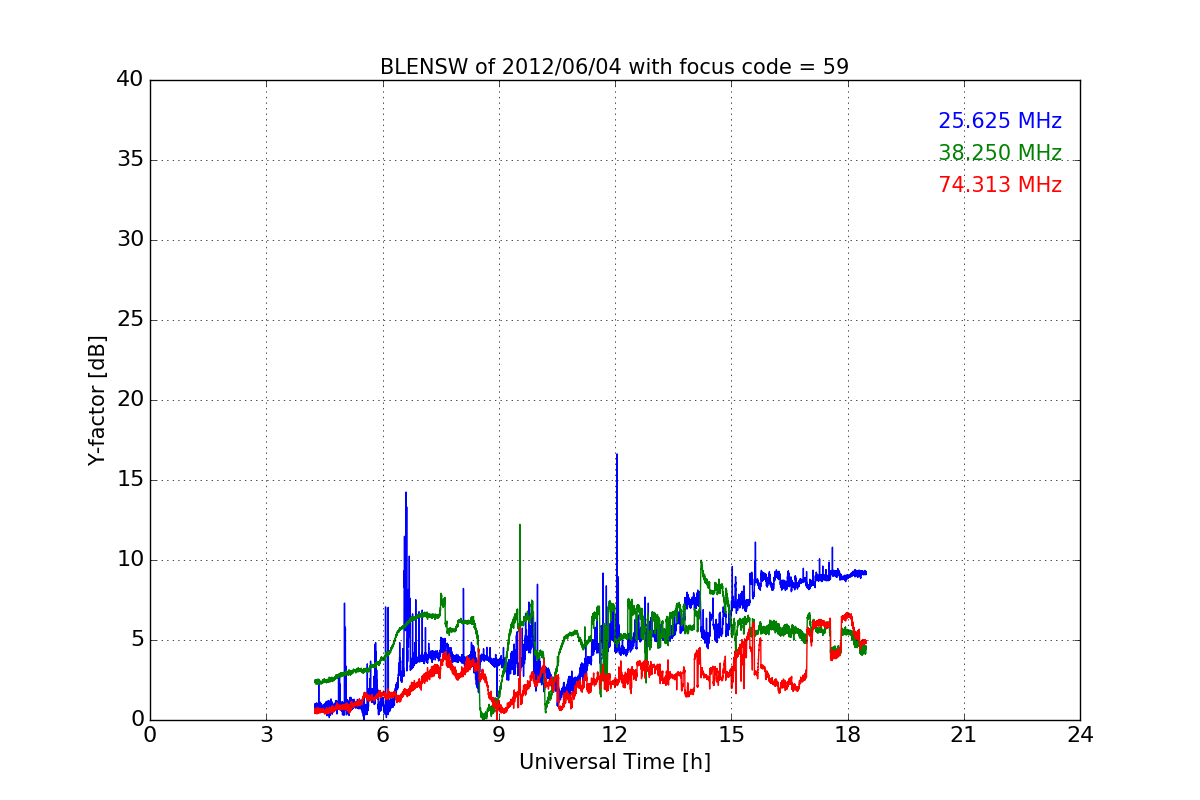Screen dimensions: 1200x800
Task: Click the y-axis tick label 40
Action: 130,80
